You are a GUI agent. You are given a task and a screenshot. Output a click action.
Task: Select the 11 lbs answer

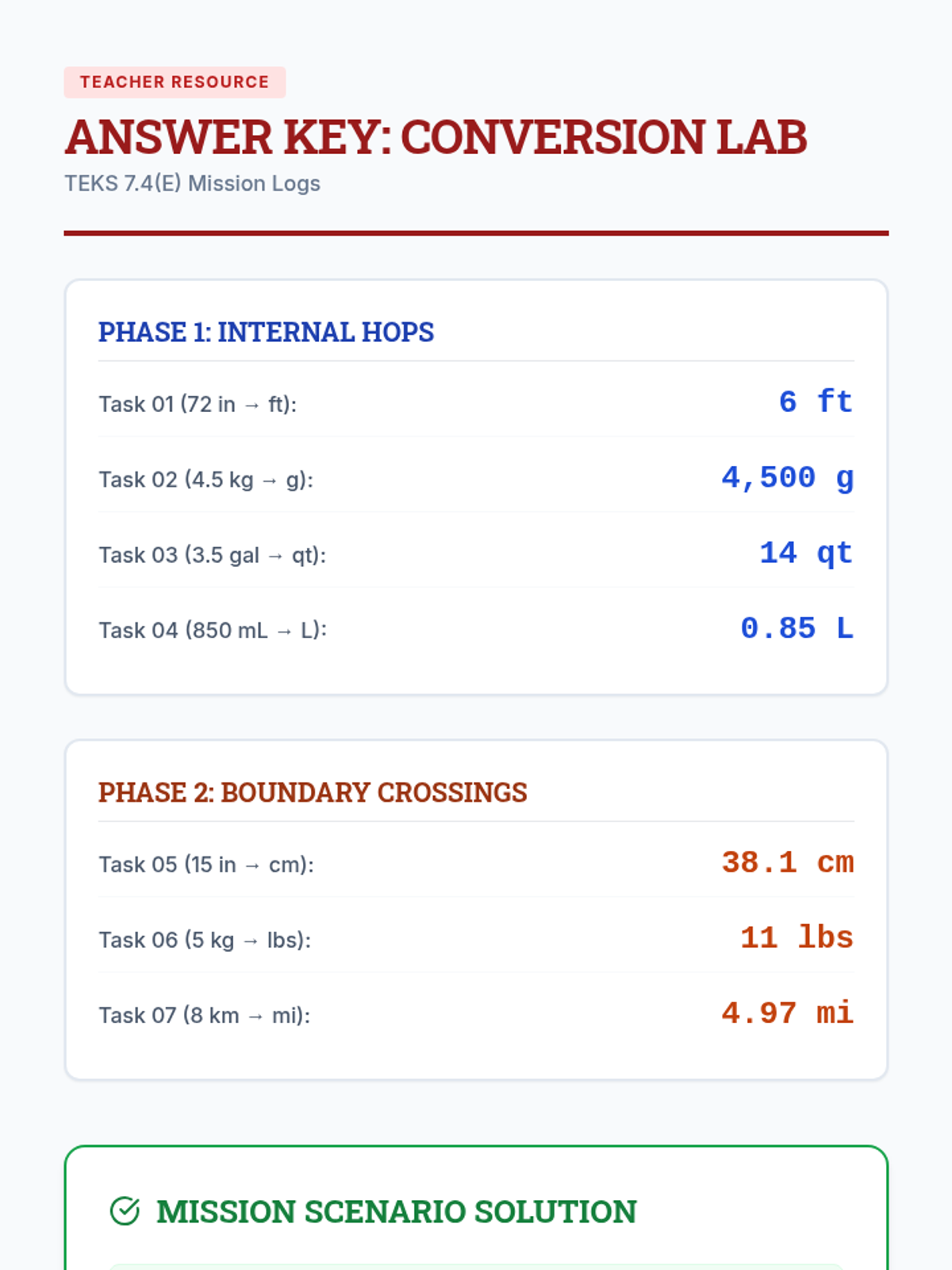(x=797, y=938)
